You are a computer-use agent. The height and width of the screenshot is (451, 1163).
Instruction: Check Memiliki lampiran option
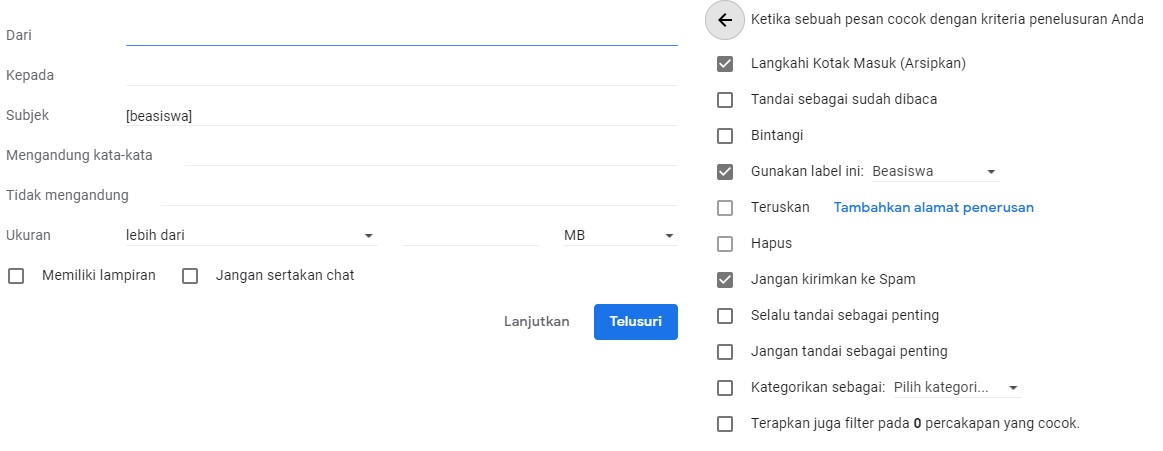(x=16, y=276)
